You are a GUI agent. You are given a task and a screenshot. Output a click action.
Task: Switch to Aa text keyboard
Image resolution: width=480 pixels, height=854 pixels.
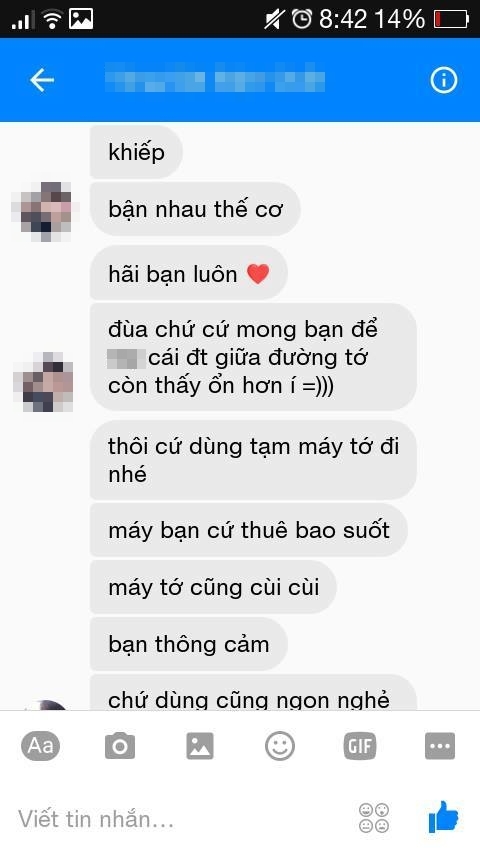[x=40, y=746]
